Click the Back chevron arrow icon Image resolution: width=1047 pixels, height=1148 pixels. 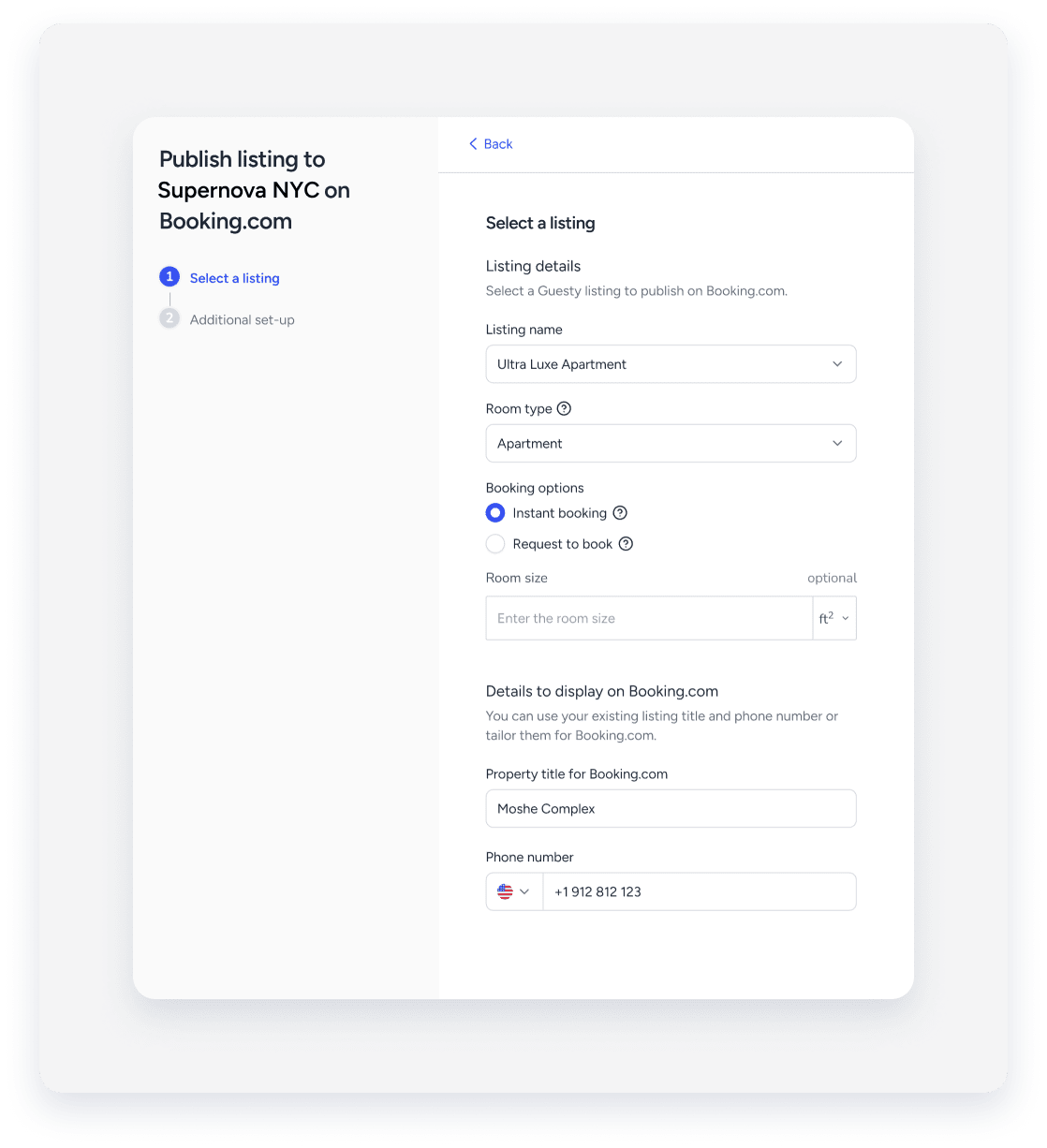click(473, 144)
